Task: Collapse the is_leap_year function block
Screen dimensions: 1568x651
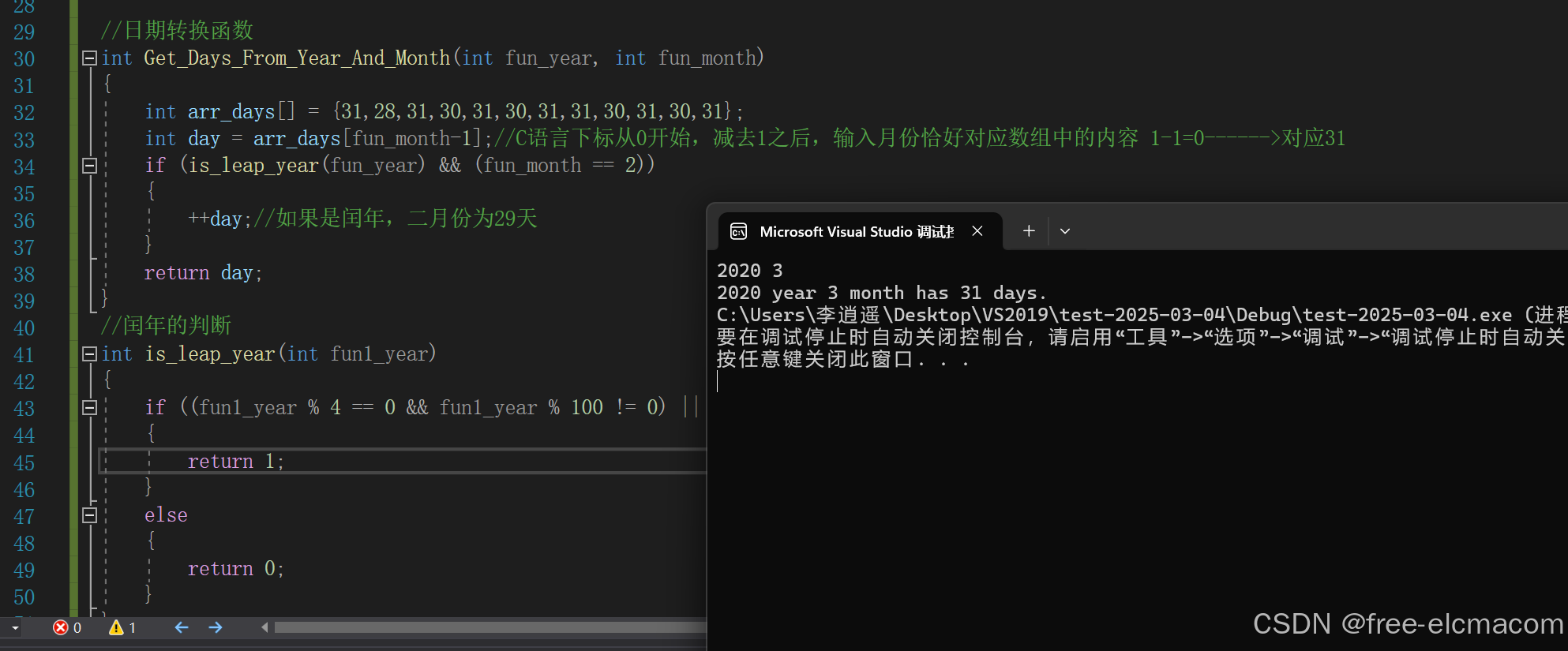Action: (90, 354)
